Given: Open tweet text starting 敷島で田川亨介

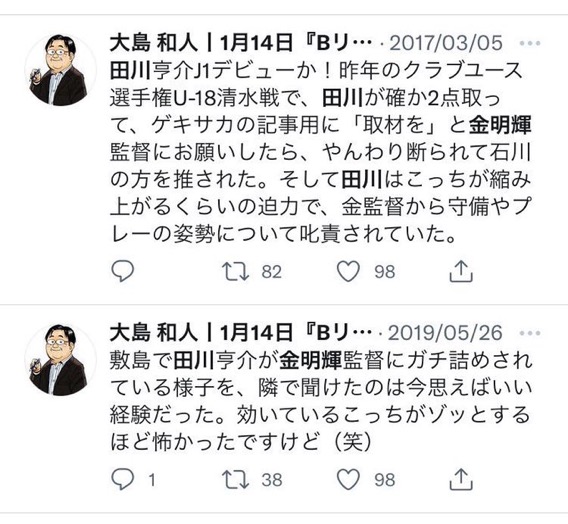Looking at the screenshot, I should tap(321, 402).
